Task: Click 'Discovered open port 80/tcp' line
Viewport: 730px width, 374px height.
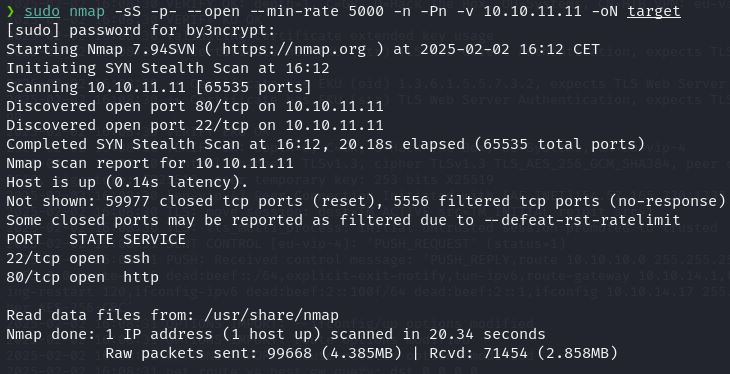Action: click(195, 106)
